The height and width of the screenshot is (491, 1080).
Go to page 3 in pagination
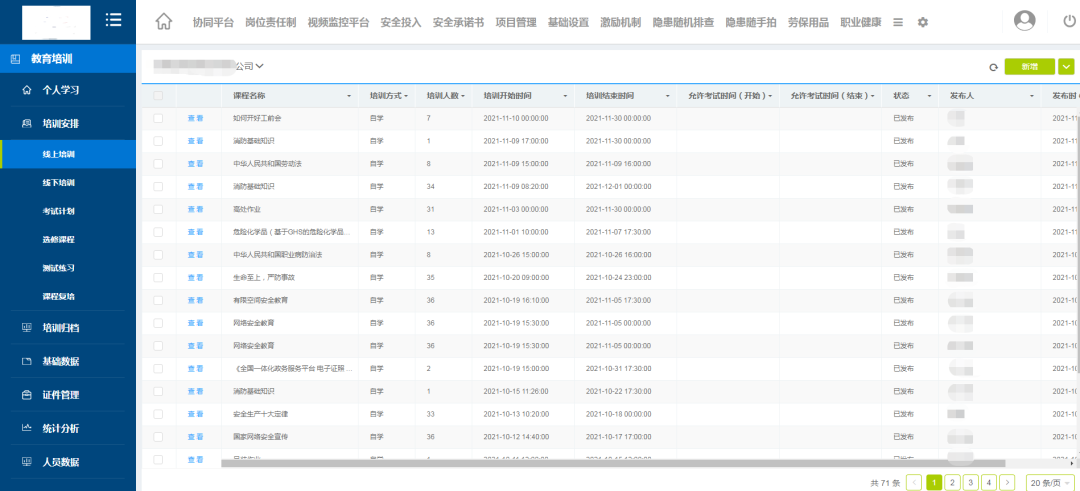point(970,482)
